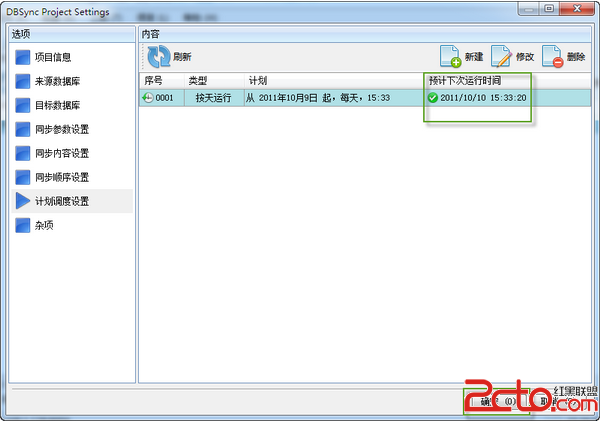Open the 来源数据库 option
The width and height of the screenshot is (601, 422).
tap(57, 81)
